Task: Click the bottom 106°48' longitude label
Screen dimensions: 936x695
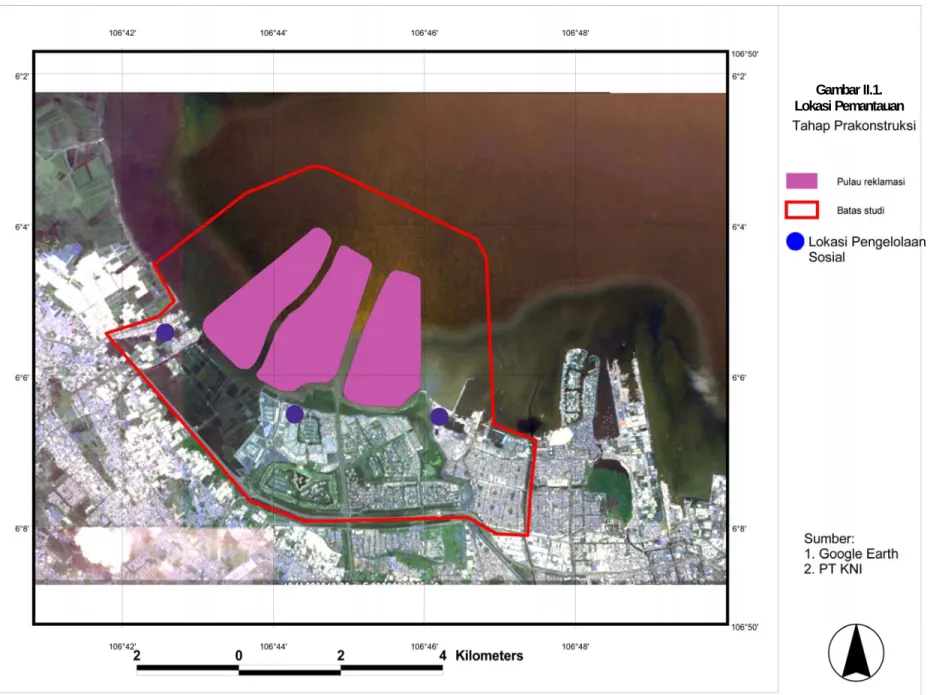Action: (x=575, y=647)
